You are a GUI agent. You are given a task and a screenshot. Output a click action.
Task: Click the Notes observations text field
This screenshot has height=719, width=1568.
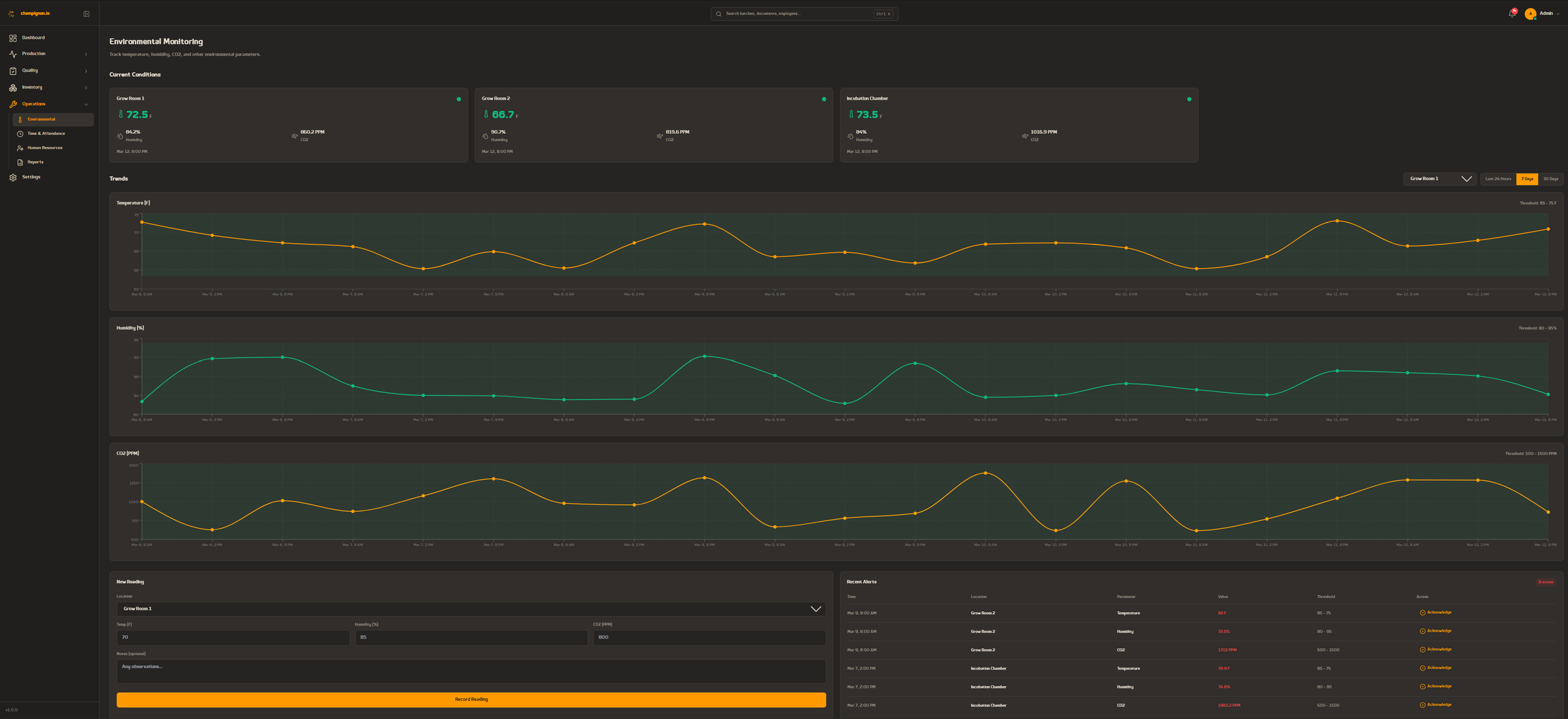click(x=470, y=671)
